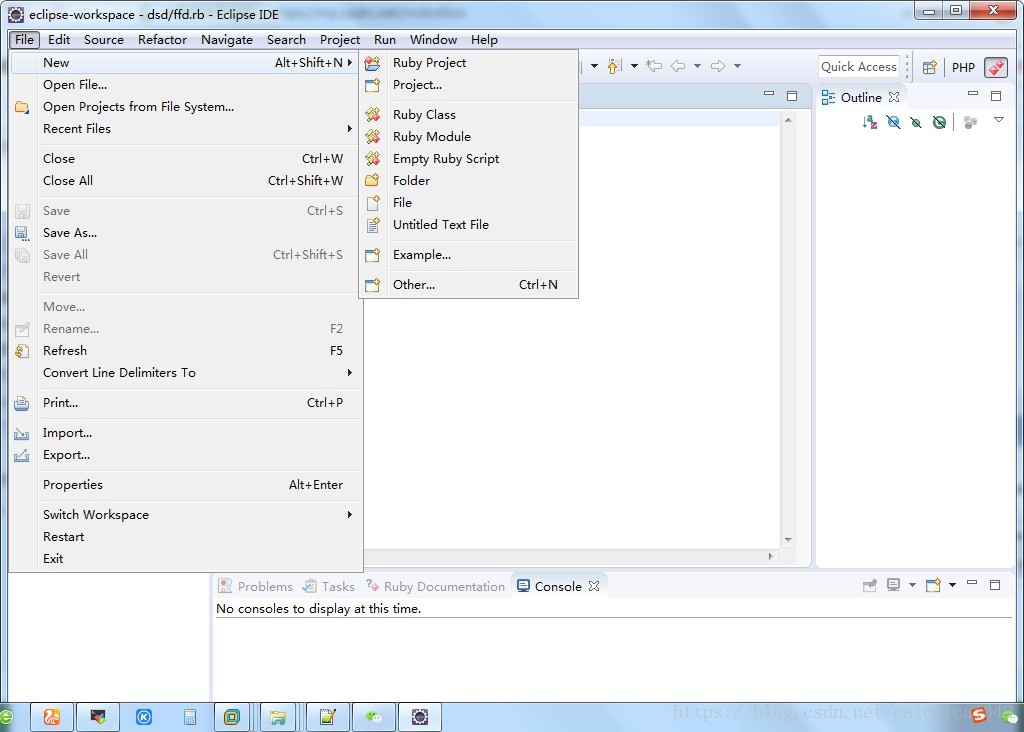
Task: Click the Refresh icon in File menu
Action: [22, 351]
